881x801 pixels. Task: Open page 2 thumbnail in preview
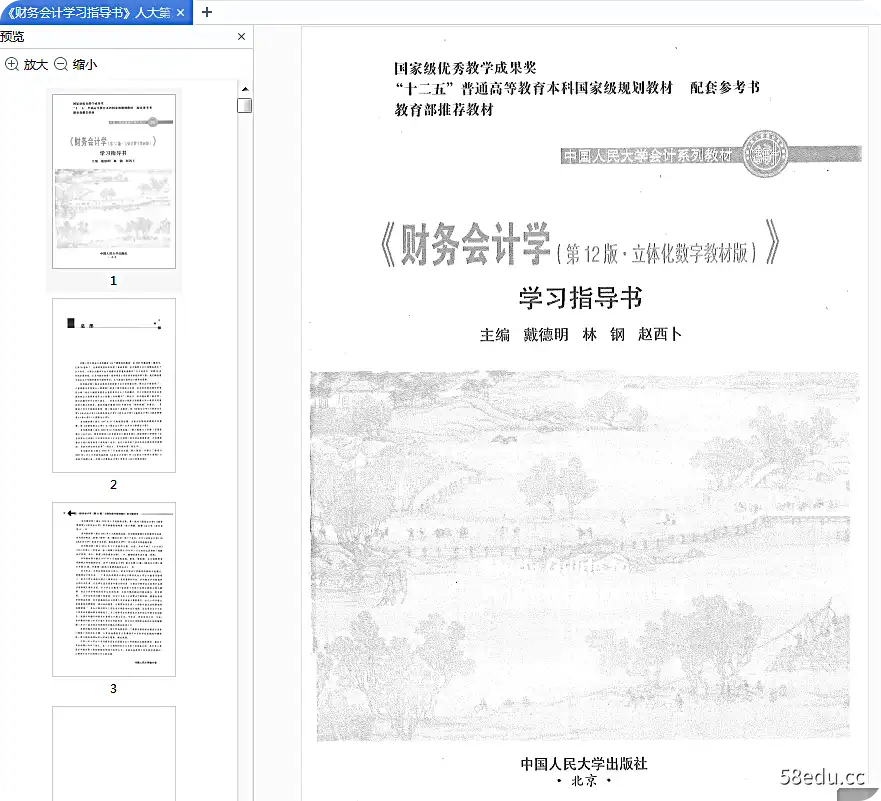[x=114, y=385]
